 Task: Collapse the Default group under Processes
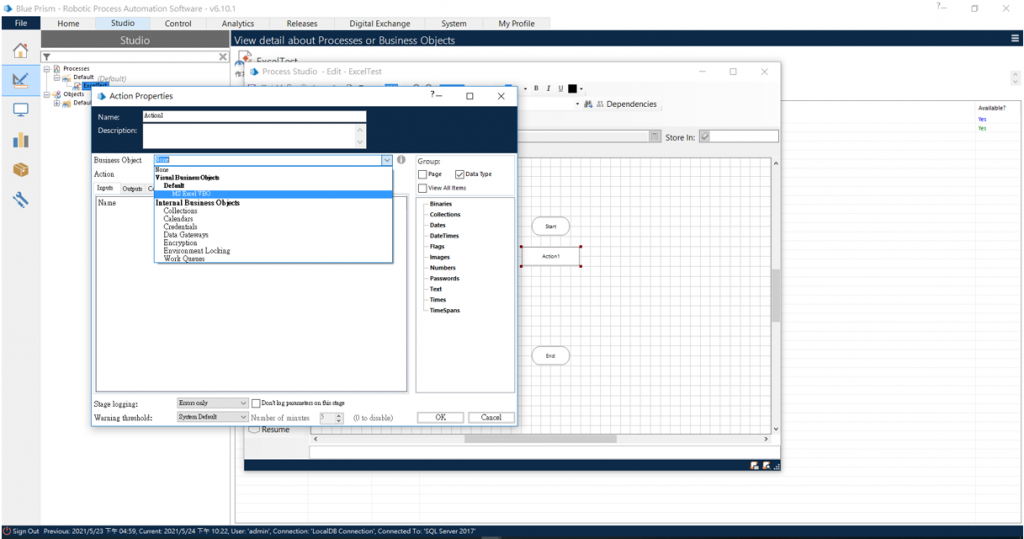pos(57,77)
